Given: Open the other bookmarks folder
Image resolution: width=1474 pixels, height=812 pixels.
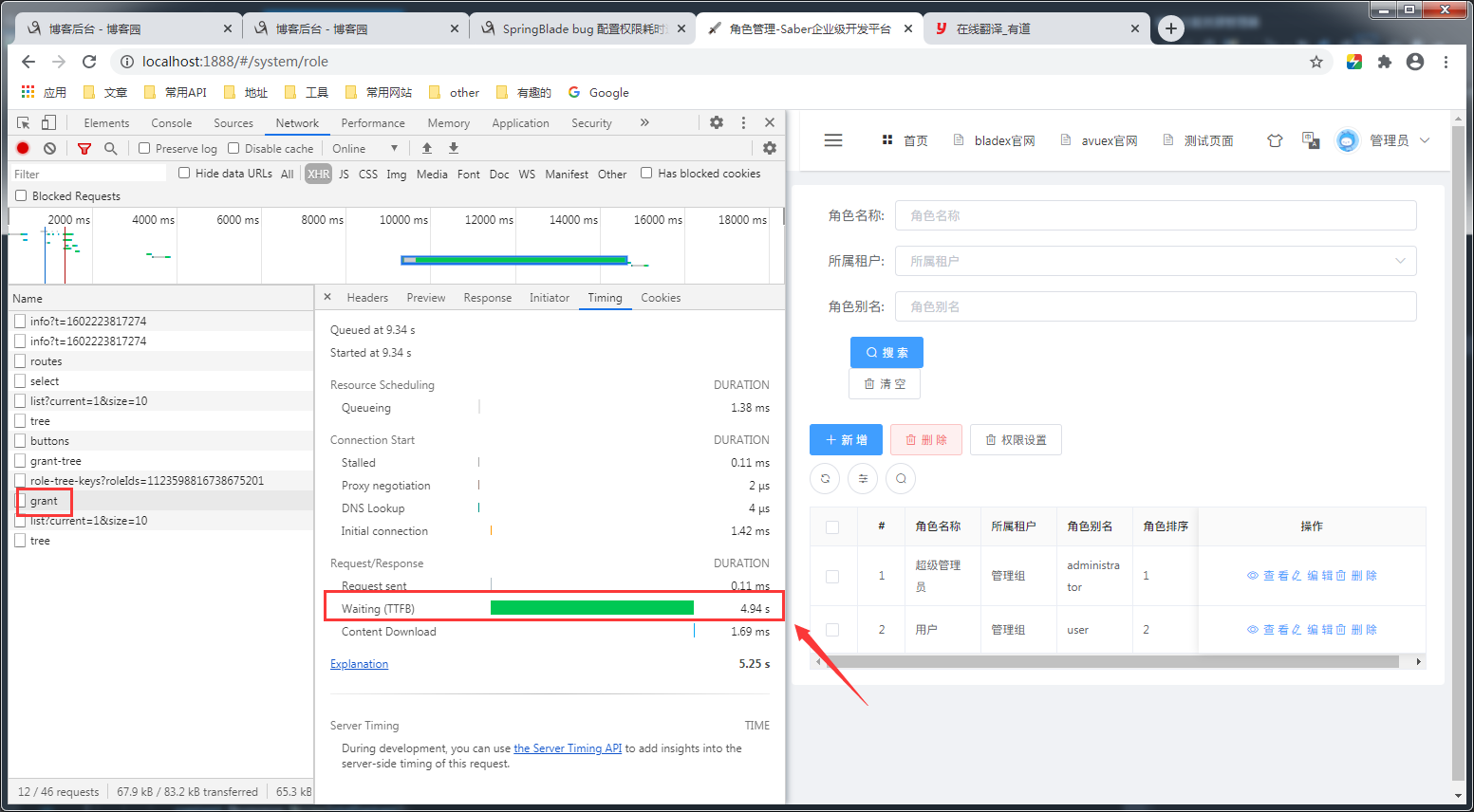Looking at the screenshot, I should point(454,92).
